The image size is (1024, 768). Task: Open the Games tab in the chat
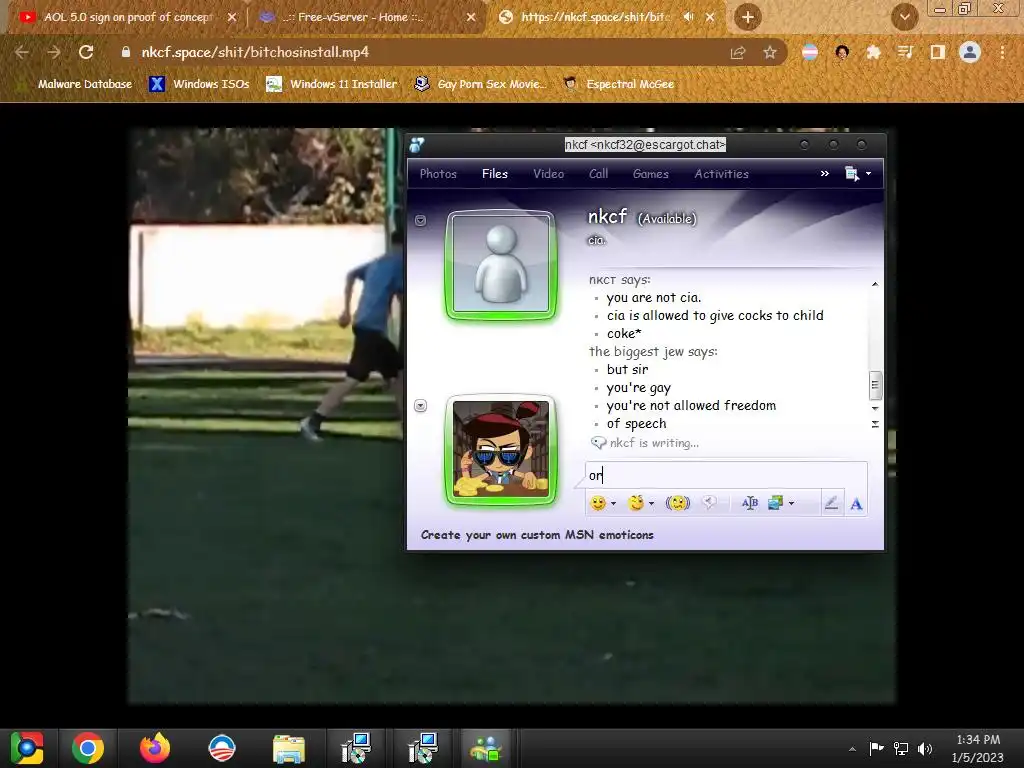click(650, 174)
